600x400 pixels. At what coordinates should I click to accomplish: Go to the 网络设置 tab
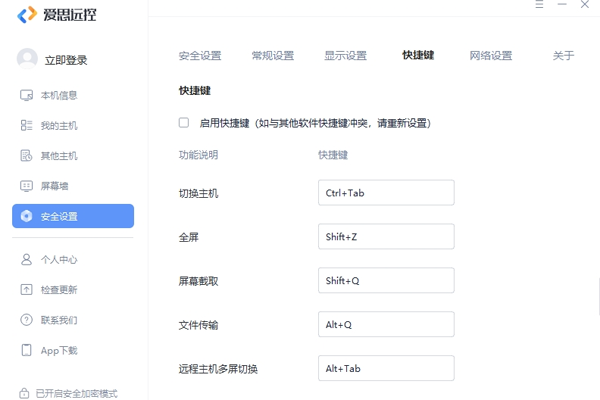(x=491, y=56)
